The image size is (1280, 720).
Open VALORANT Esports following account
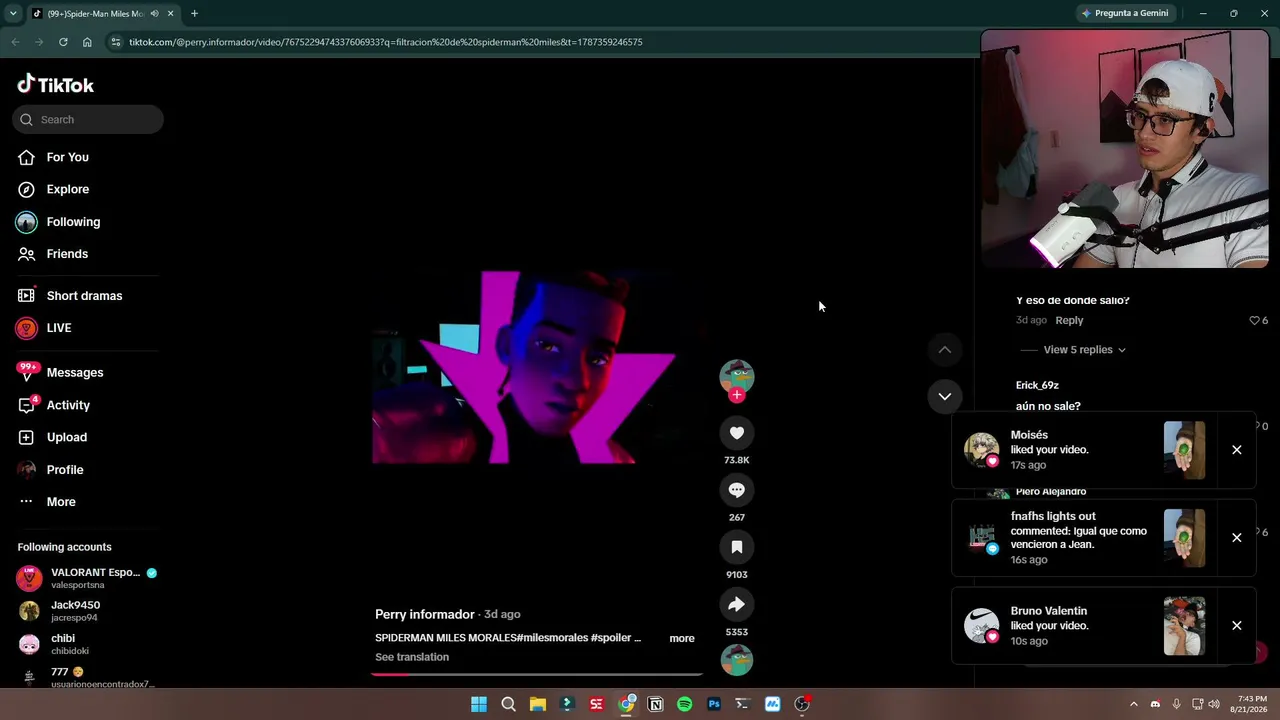tap(87, 578)
